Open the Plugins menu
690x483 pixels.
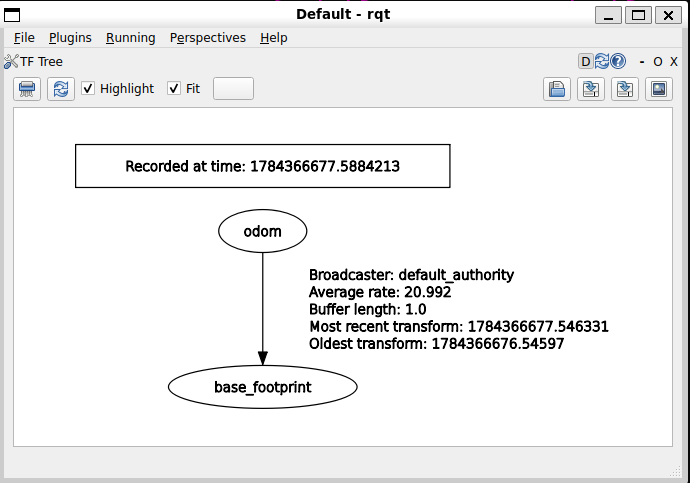click(x=70, y=38)
